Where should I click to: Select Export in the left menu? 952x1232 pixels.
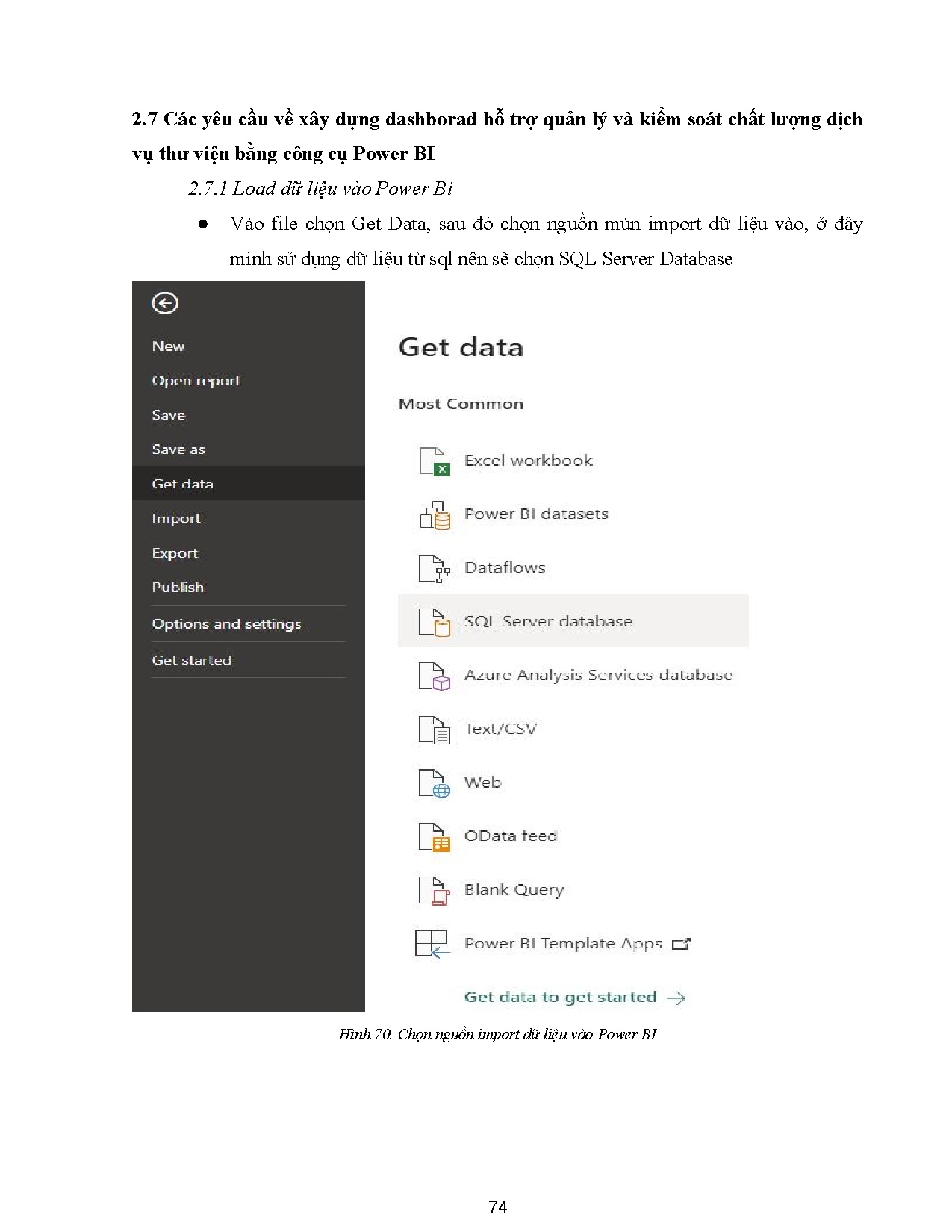pyautogui.click(x=175, y=553)
